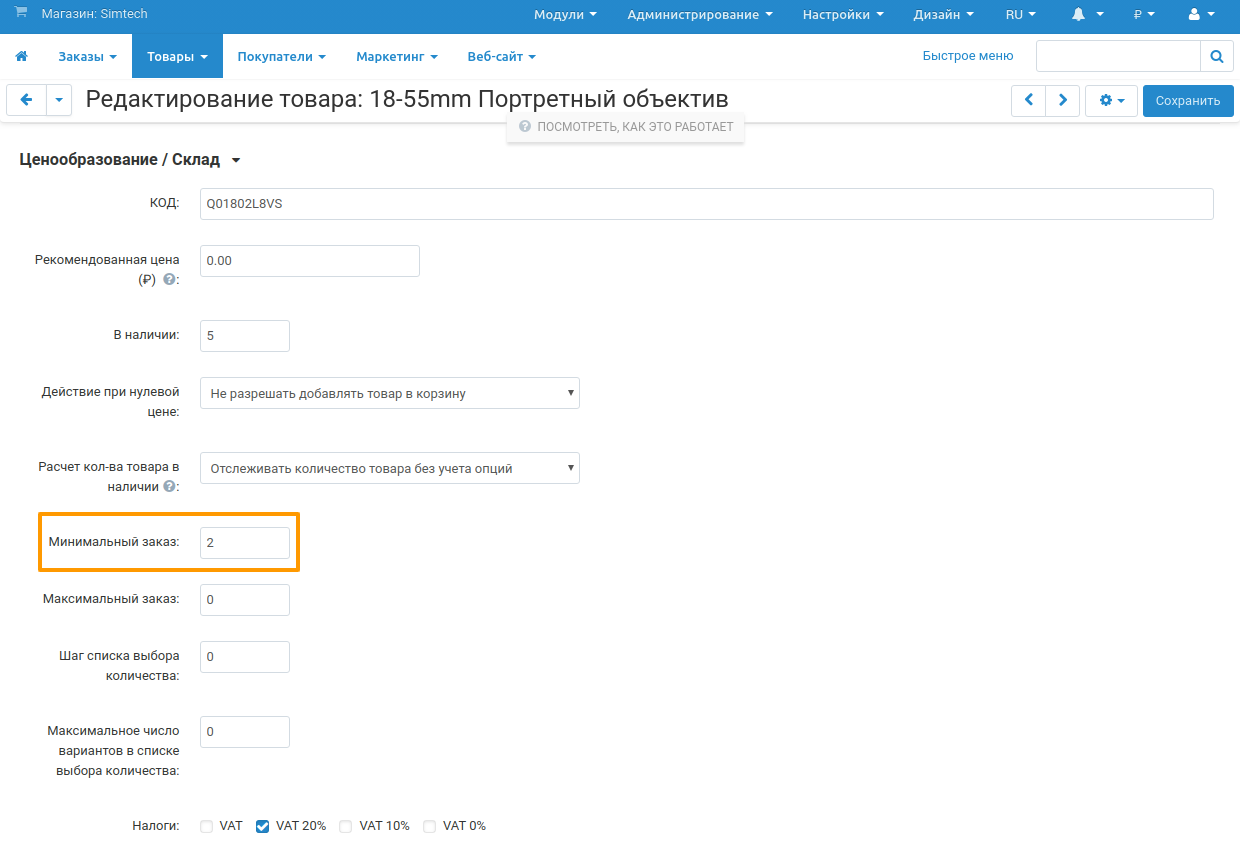1240x852 pixels.
Task: Enable the VAT 0% checkbox
Action: coord(430,826)
